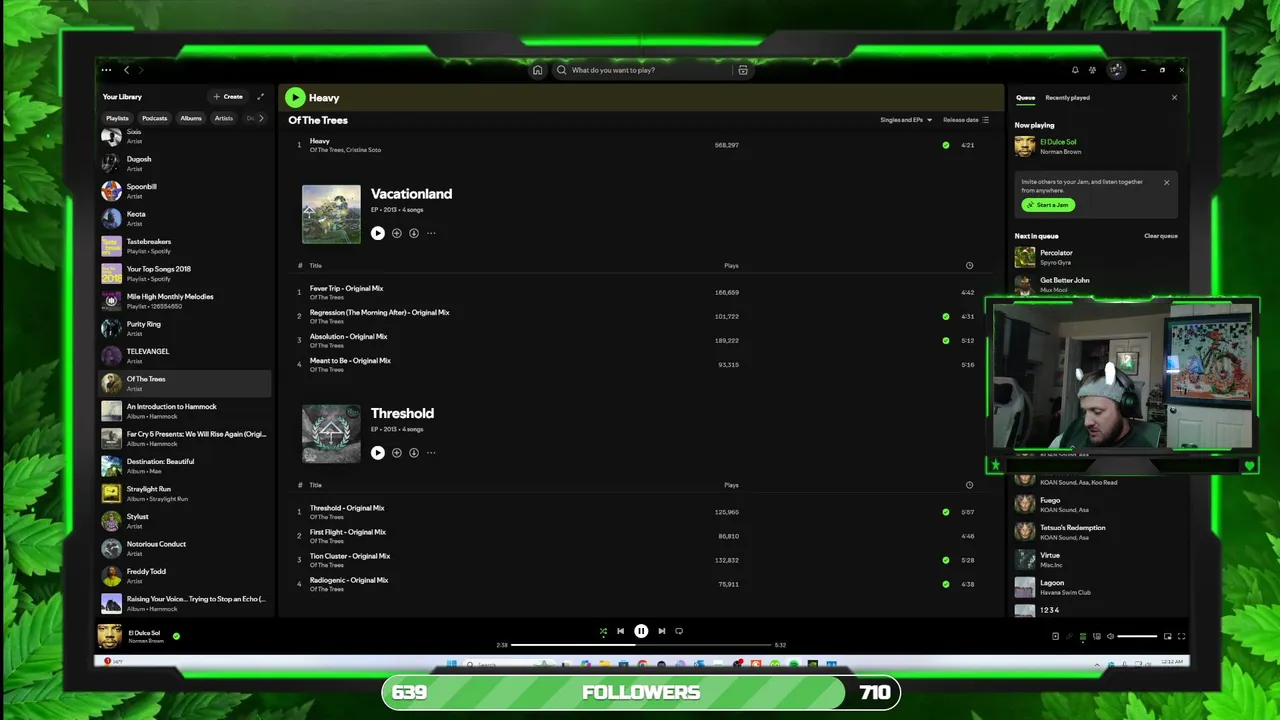Toggle saved checkmark on Regression track
Screen dimensions: 1280x720
[x=945, y=316]
